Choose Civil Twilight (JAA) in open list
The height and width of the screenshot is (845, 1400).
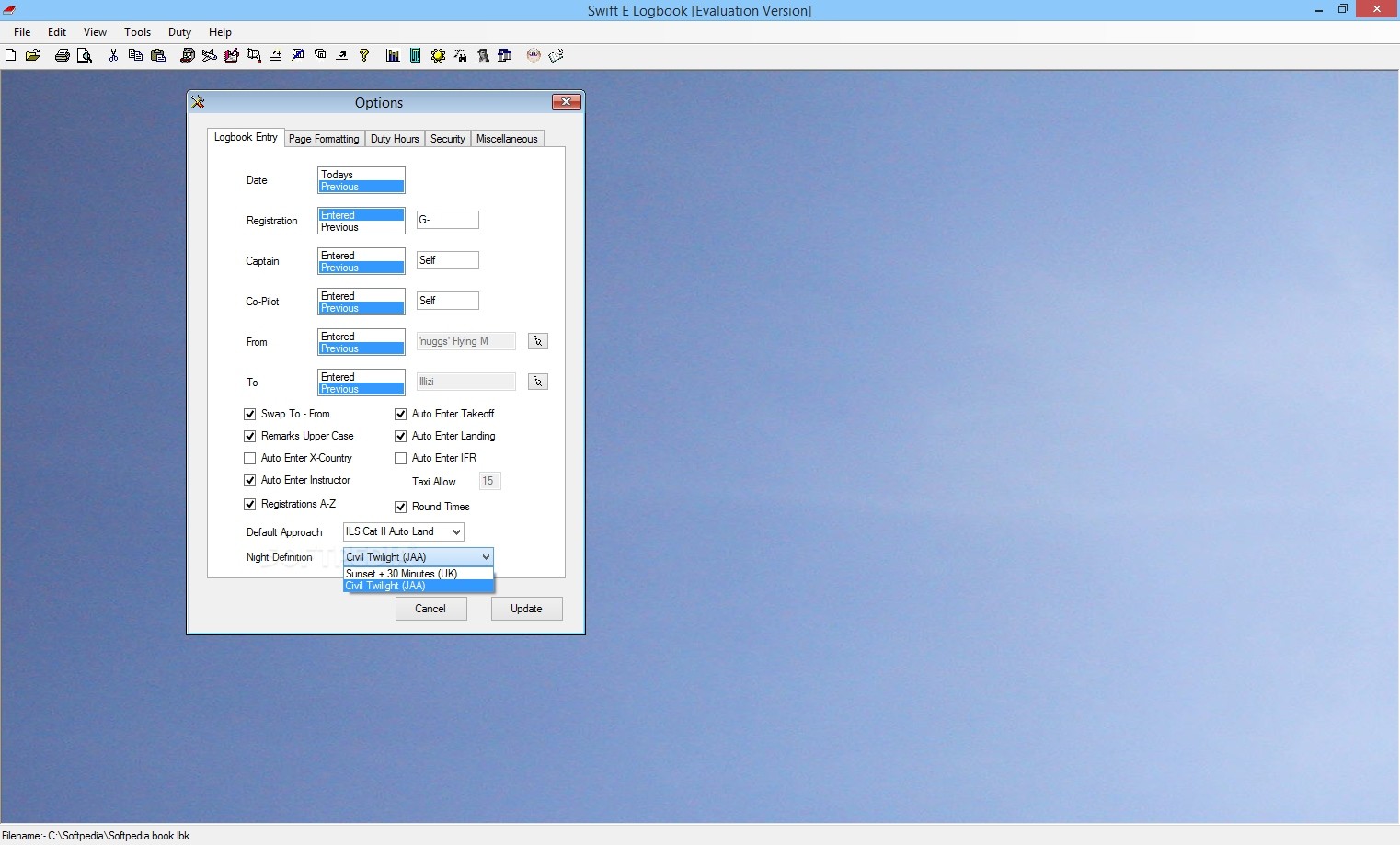[419, 586]
